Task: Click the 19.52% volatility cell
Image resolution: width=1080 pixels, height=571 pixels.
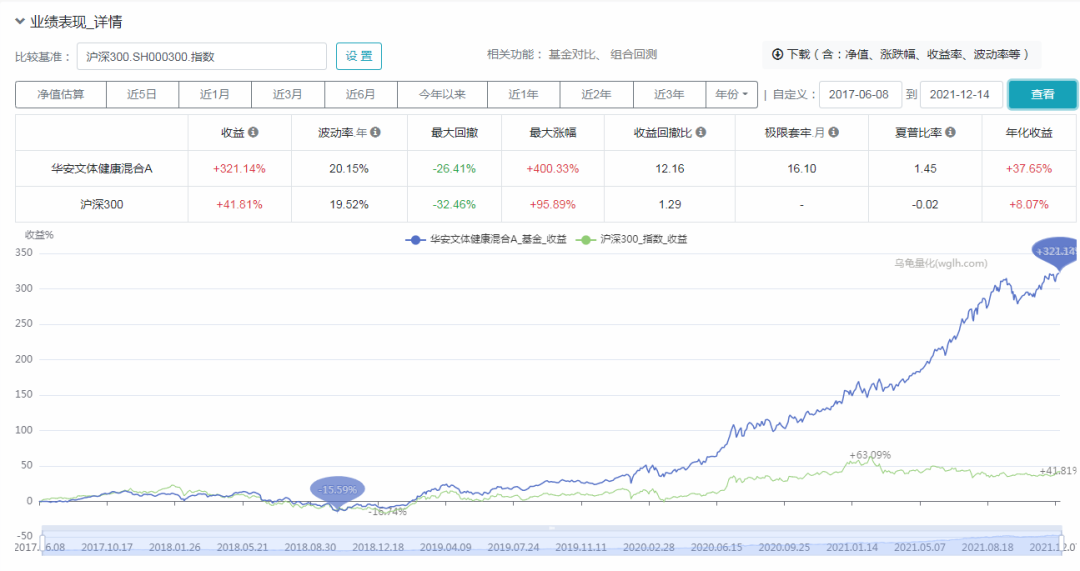Action: (x=349, y=205)
